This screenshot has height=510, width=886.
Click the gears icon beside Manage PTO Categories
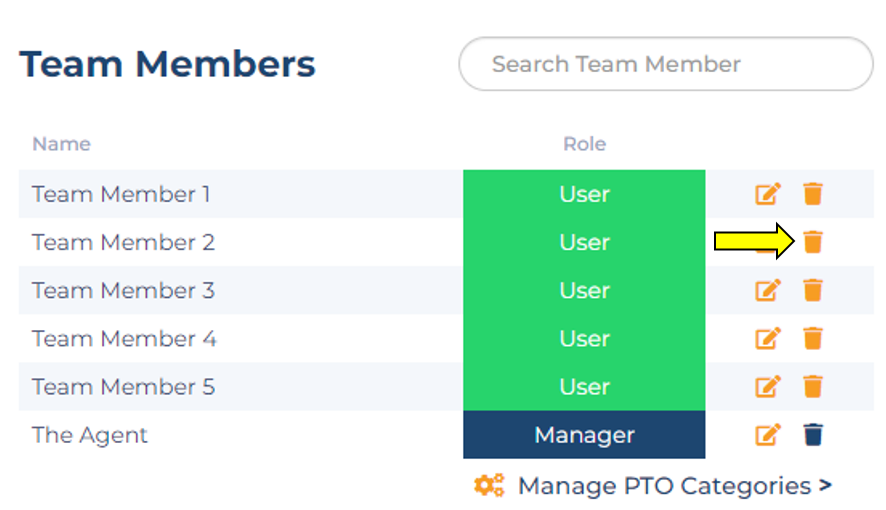click(x=489, y=485)
